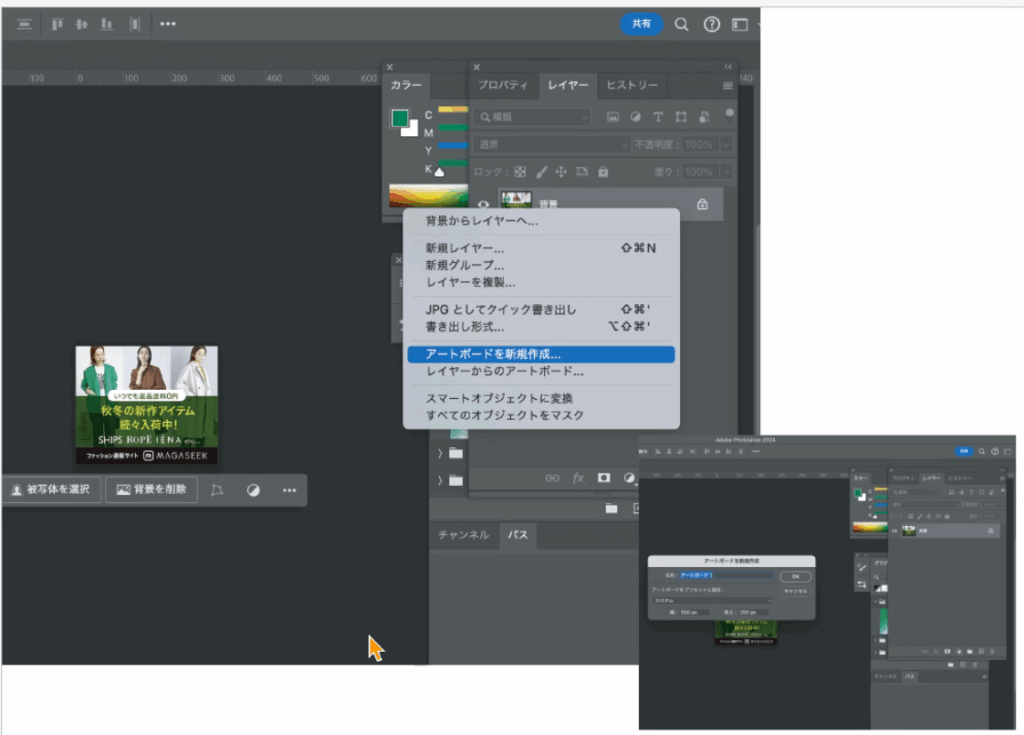Click the lock position move icon

(x=561, y=172)
